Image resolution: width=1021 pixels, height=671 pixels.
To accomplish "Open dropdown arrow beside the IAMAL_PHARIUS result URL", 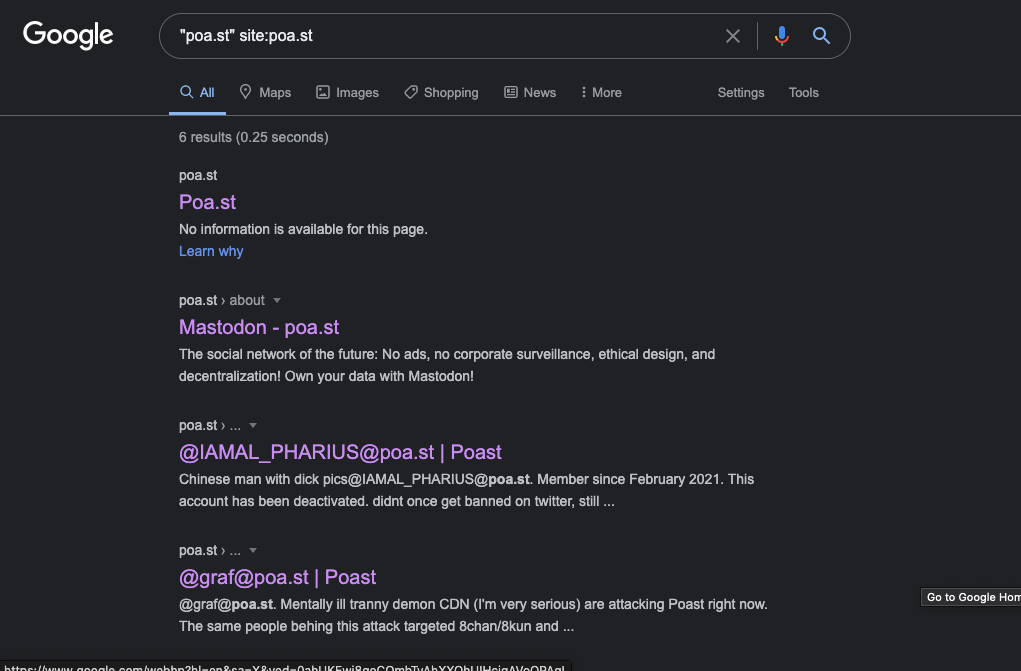I will (x=253, y=425).
